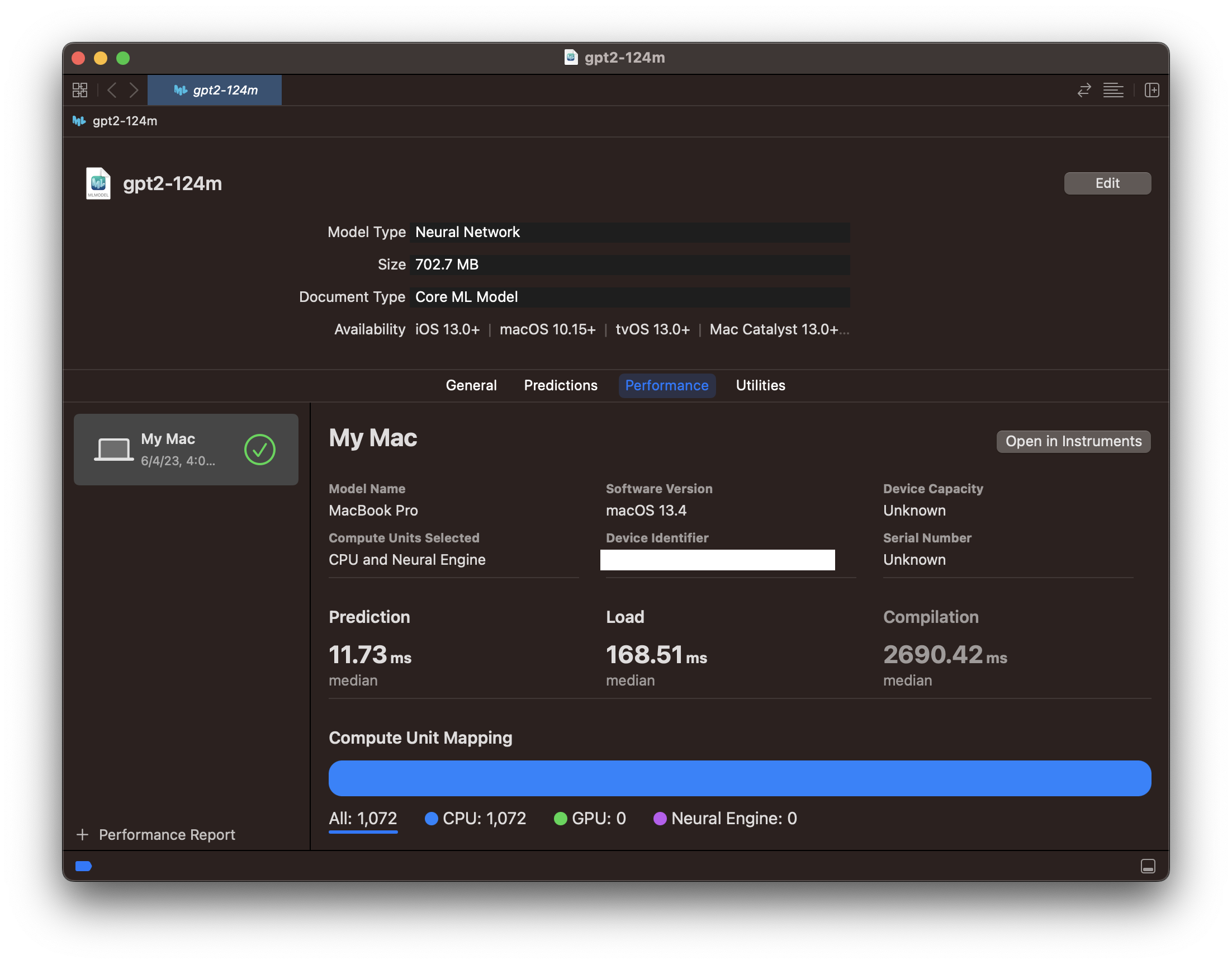Click the green checkmark on My Mac report

tap(259, 449)
